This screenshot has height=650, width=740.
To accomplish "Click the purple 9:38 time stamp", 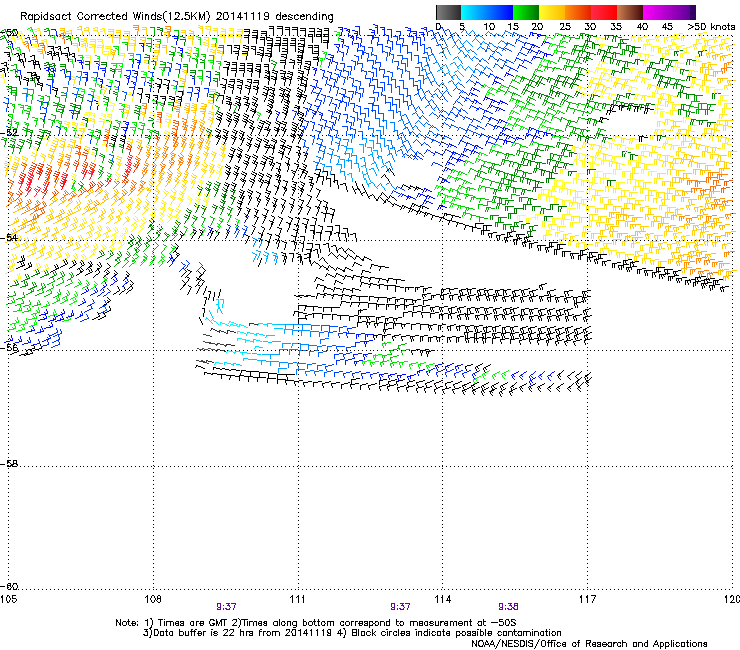I will point(508,607).
